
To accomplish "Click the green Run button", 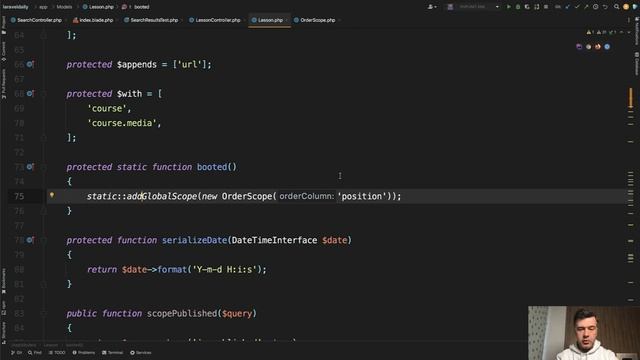I will 509,7.
